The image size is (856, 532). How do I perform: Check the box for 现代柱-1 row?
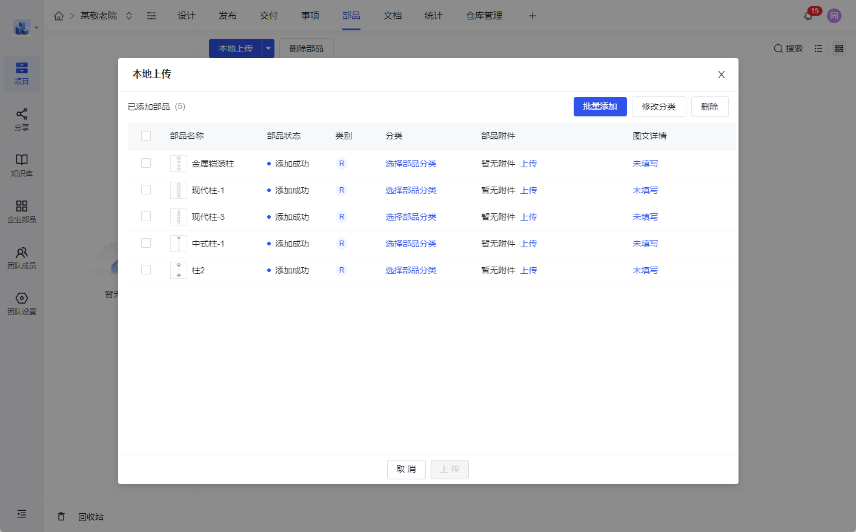tap(146, 190)
